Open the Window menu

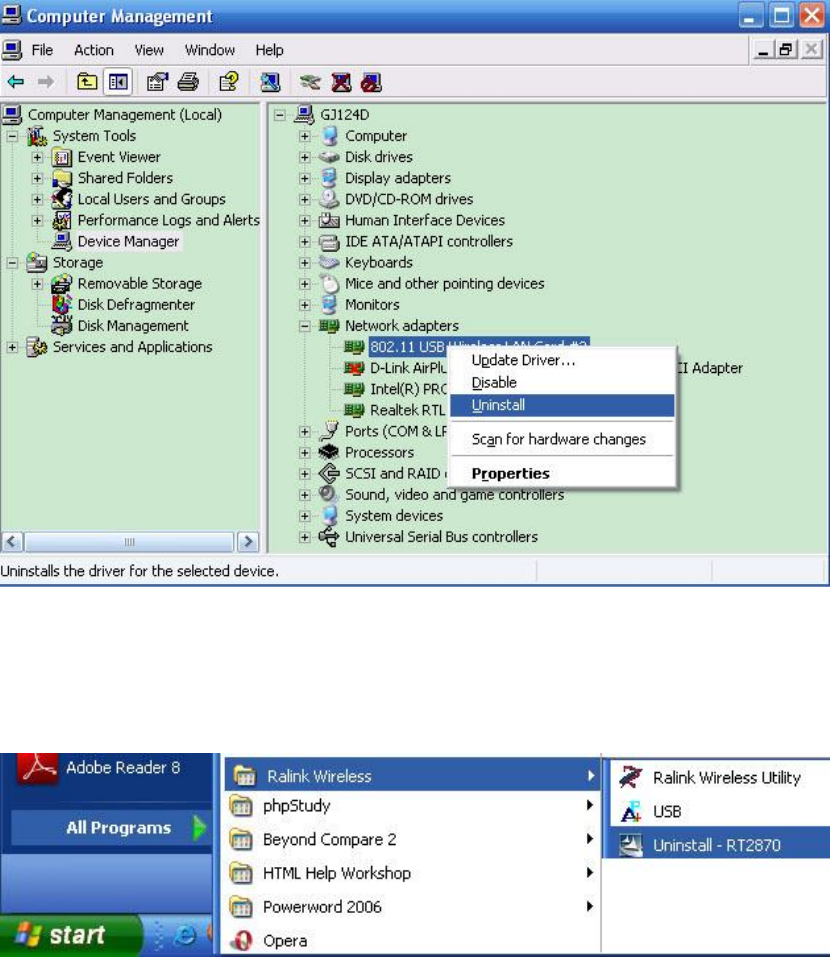209,50
